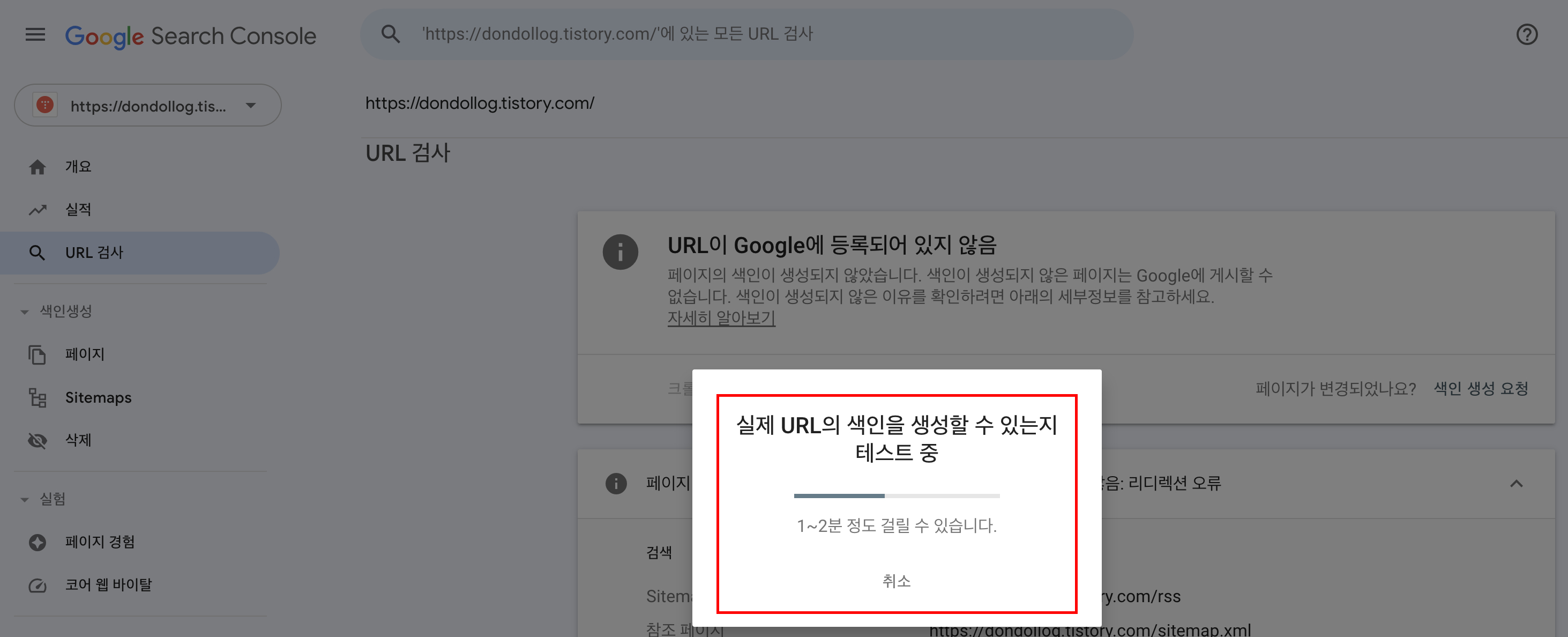Click the sitemap tree icon
Screen dimensions: 1568x637
coord(37,398)
